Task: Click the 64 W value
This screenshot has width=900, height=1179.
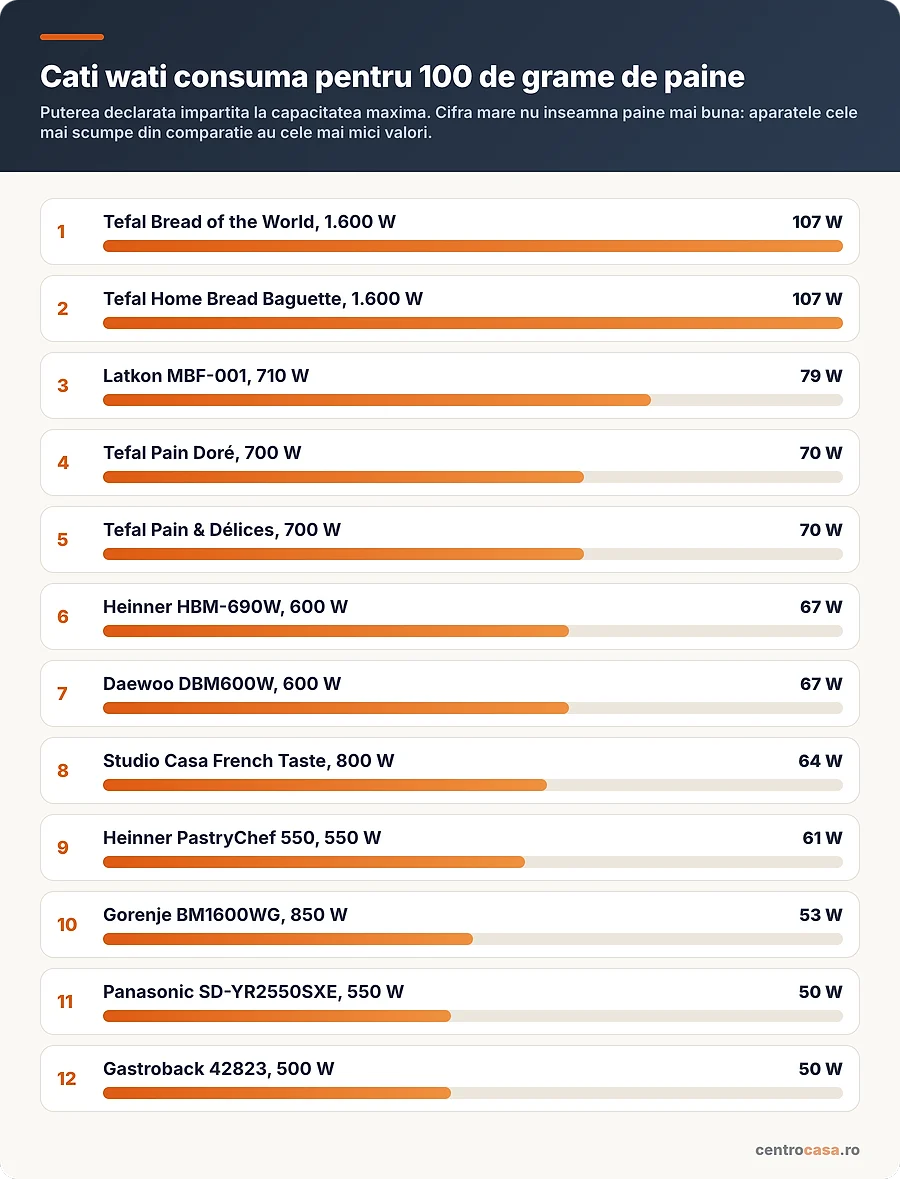Action: coord(820,761)
